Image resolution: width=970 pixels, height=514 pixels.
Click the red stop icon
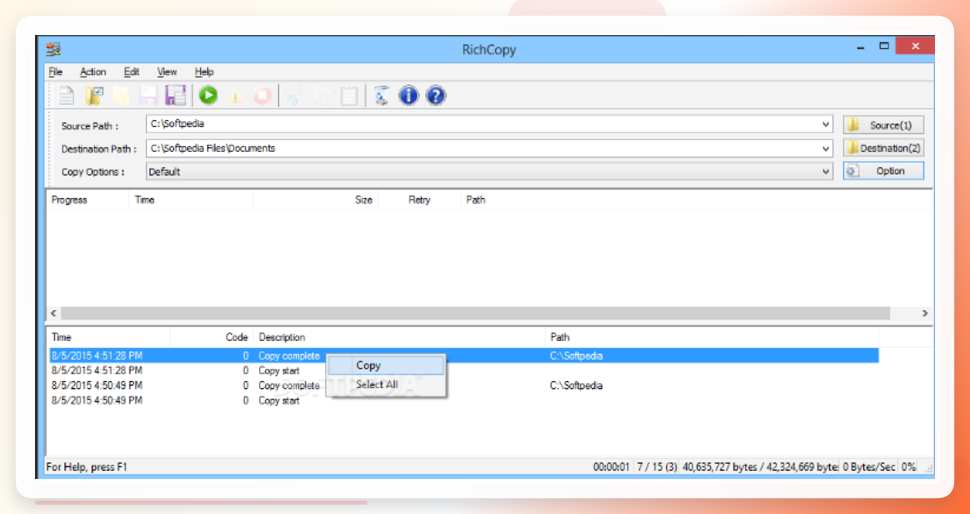coord(262,96)
